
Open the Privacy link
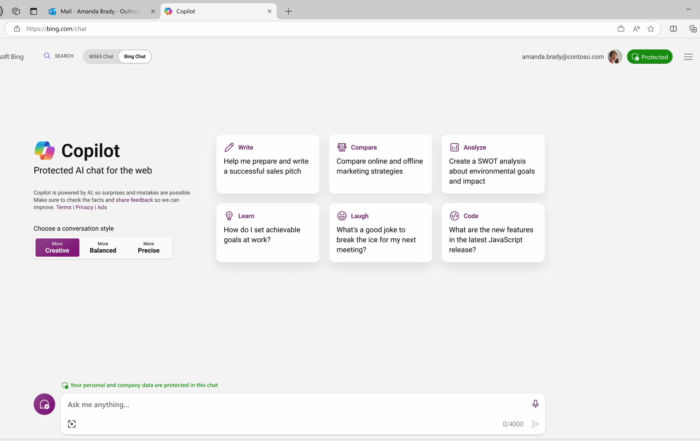click(84, 207)
